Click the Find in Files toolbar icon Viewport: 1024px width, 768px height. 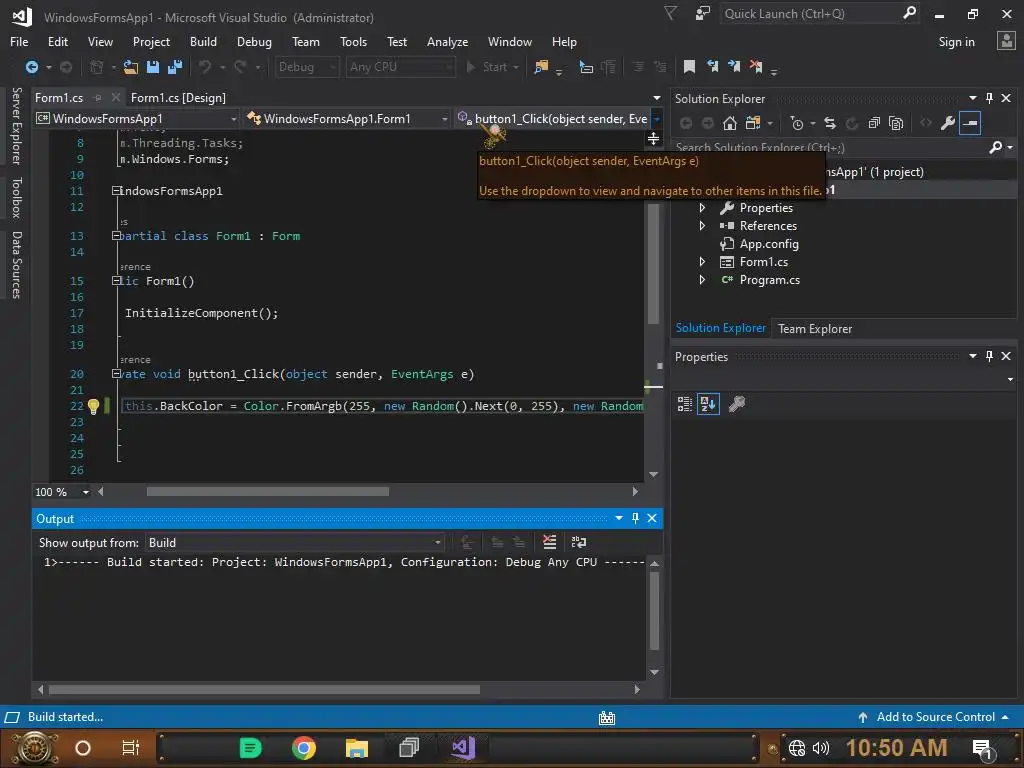click(x=541, y=67)
